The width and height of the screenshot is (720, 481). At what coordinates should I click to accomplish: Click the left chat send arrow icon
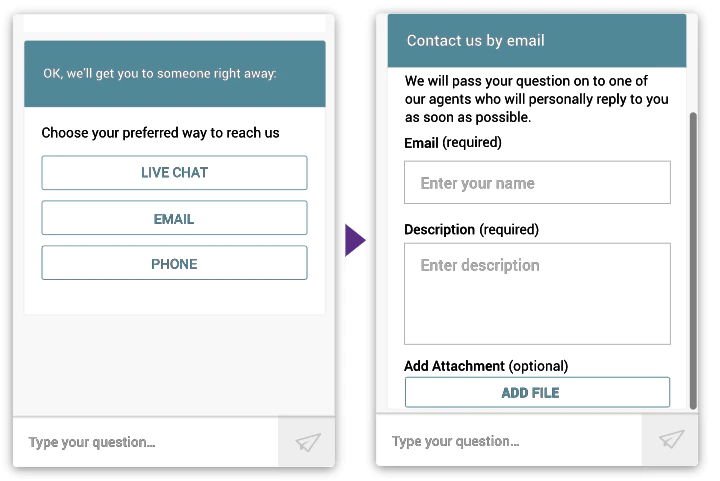(307, 442)
